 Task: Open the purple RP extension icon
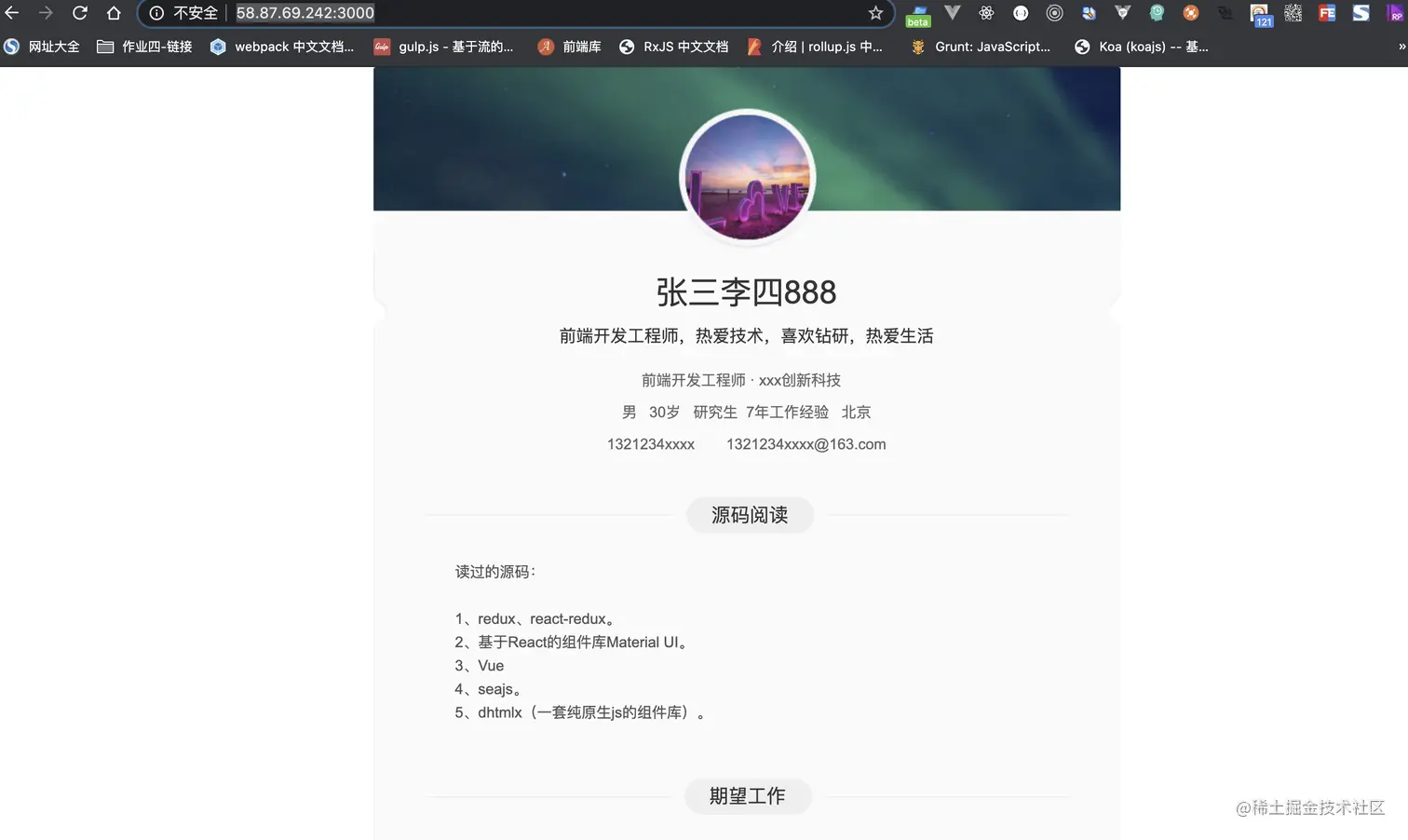click(x=1395, y=13)
